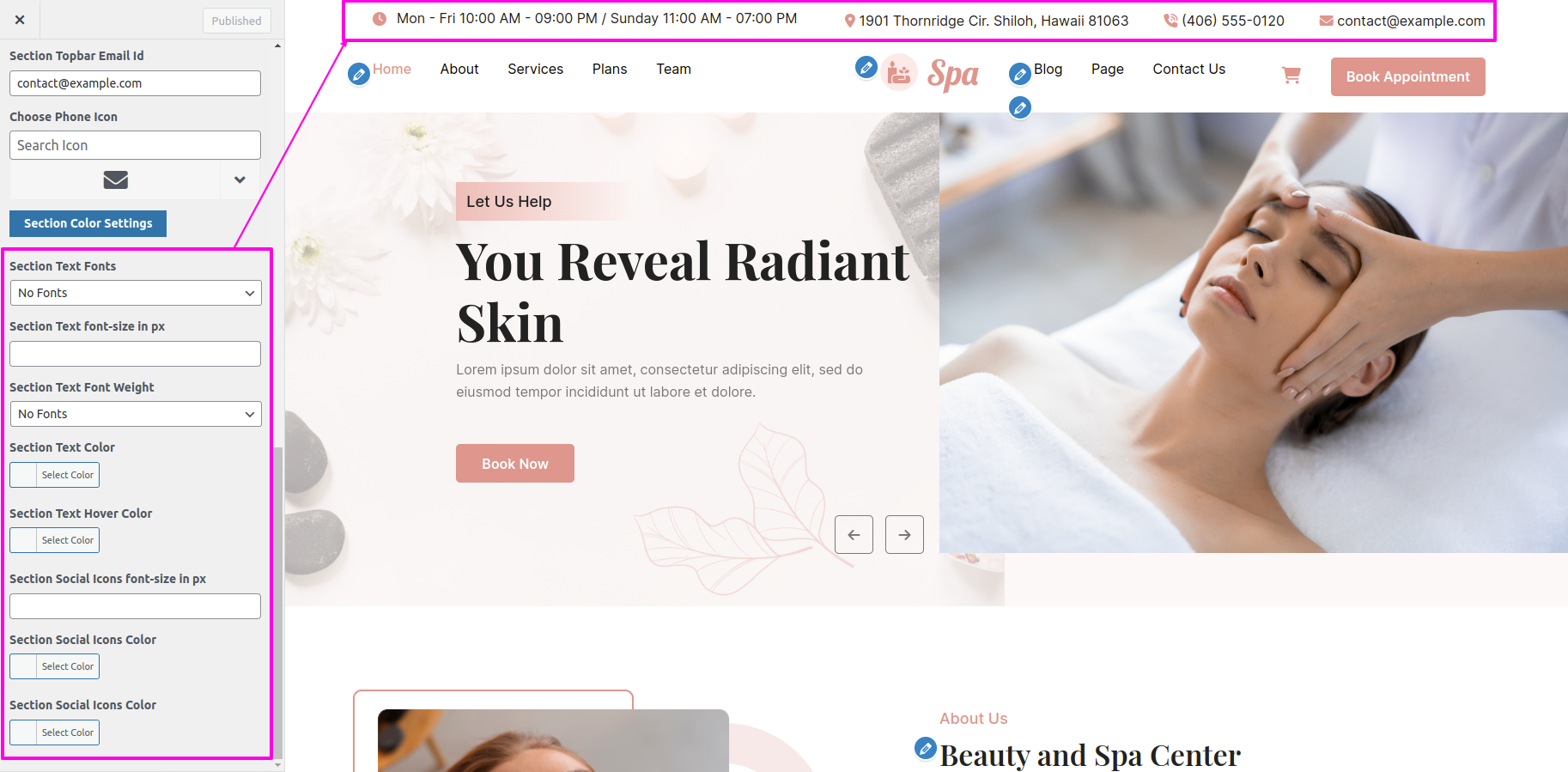This screenshot has height=772, width=1568.
Task: Click the Published button
Action: [x=237, y=21]
